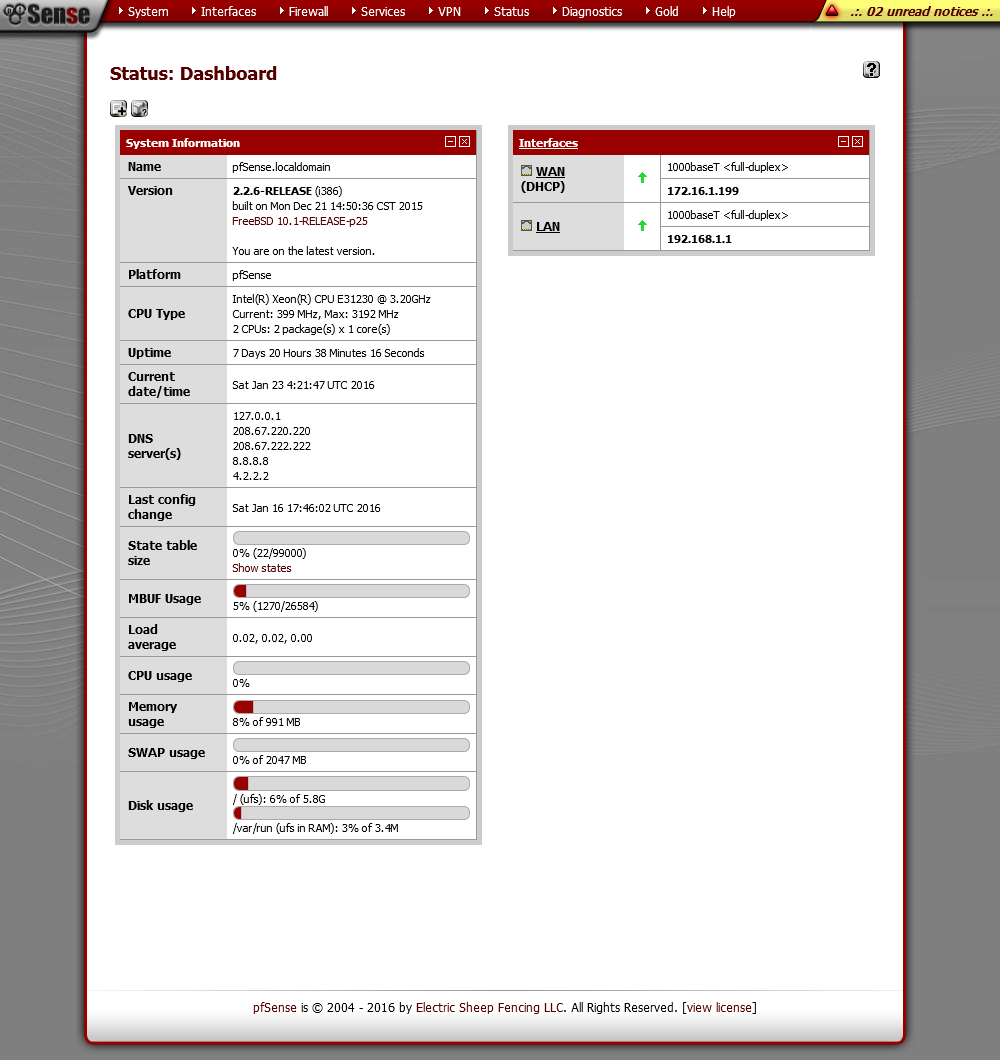This screenshot has width=1000, height=1060.
Task: Open the dashboard help icon
Action: pyautogui.click(x=871, y=70)
